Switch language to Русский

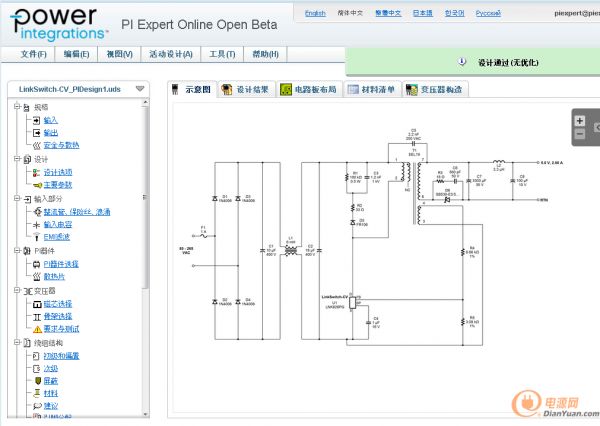pos(488,13)
